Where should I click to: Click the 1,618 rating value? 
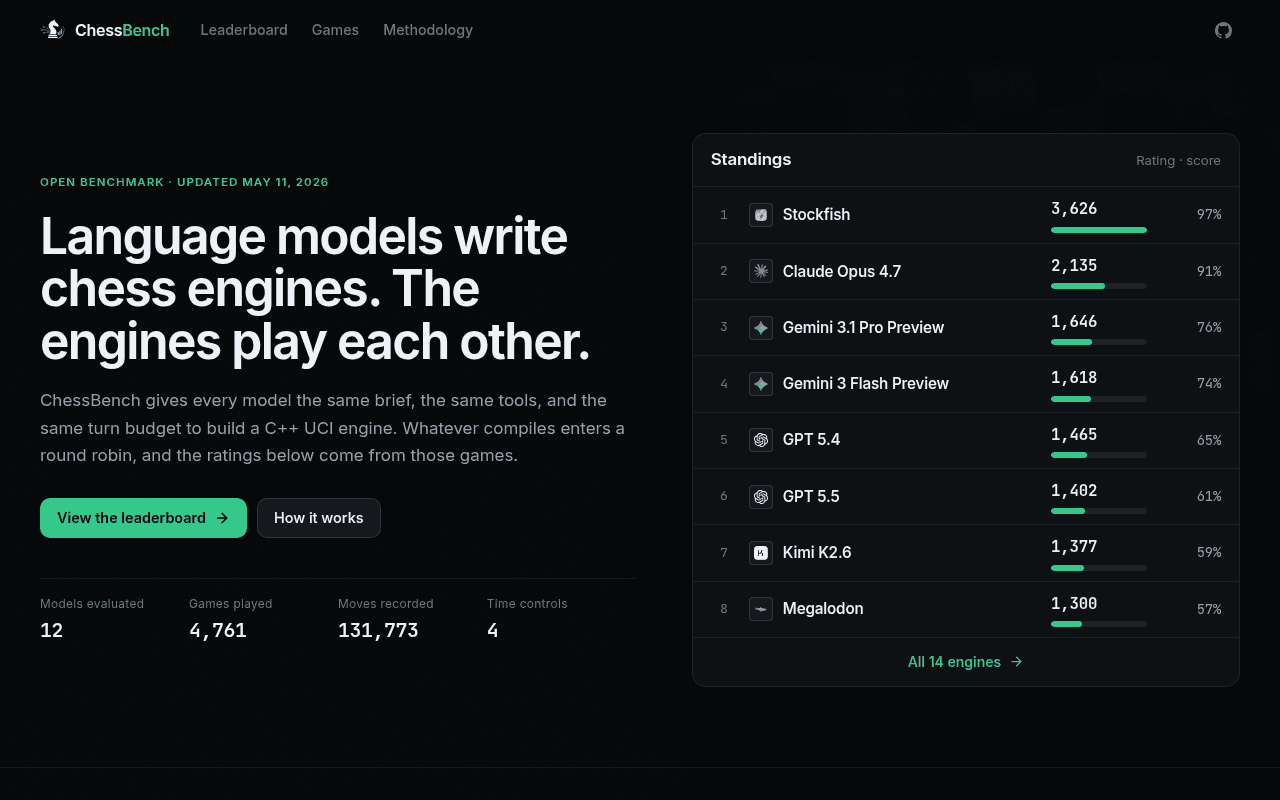point(1074,377)
